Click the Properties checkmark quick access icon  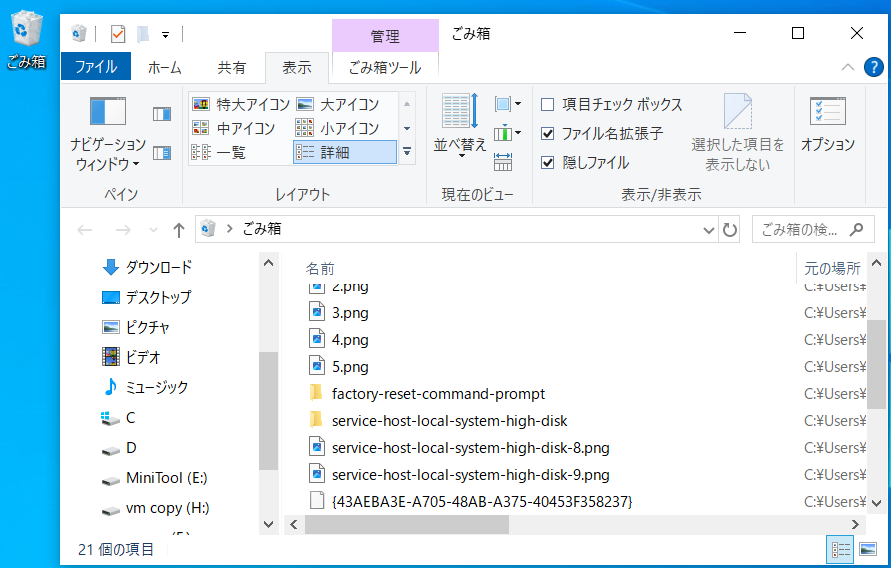tap(118, 34)
